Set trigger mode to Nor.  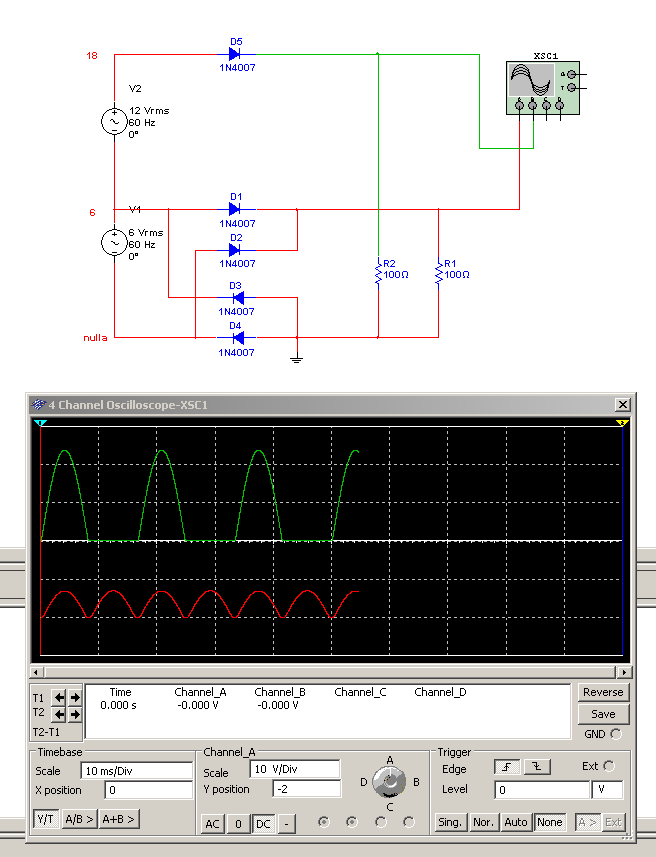pos(483,822)
